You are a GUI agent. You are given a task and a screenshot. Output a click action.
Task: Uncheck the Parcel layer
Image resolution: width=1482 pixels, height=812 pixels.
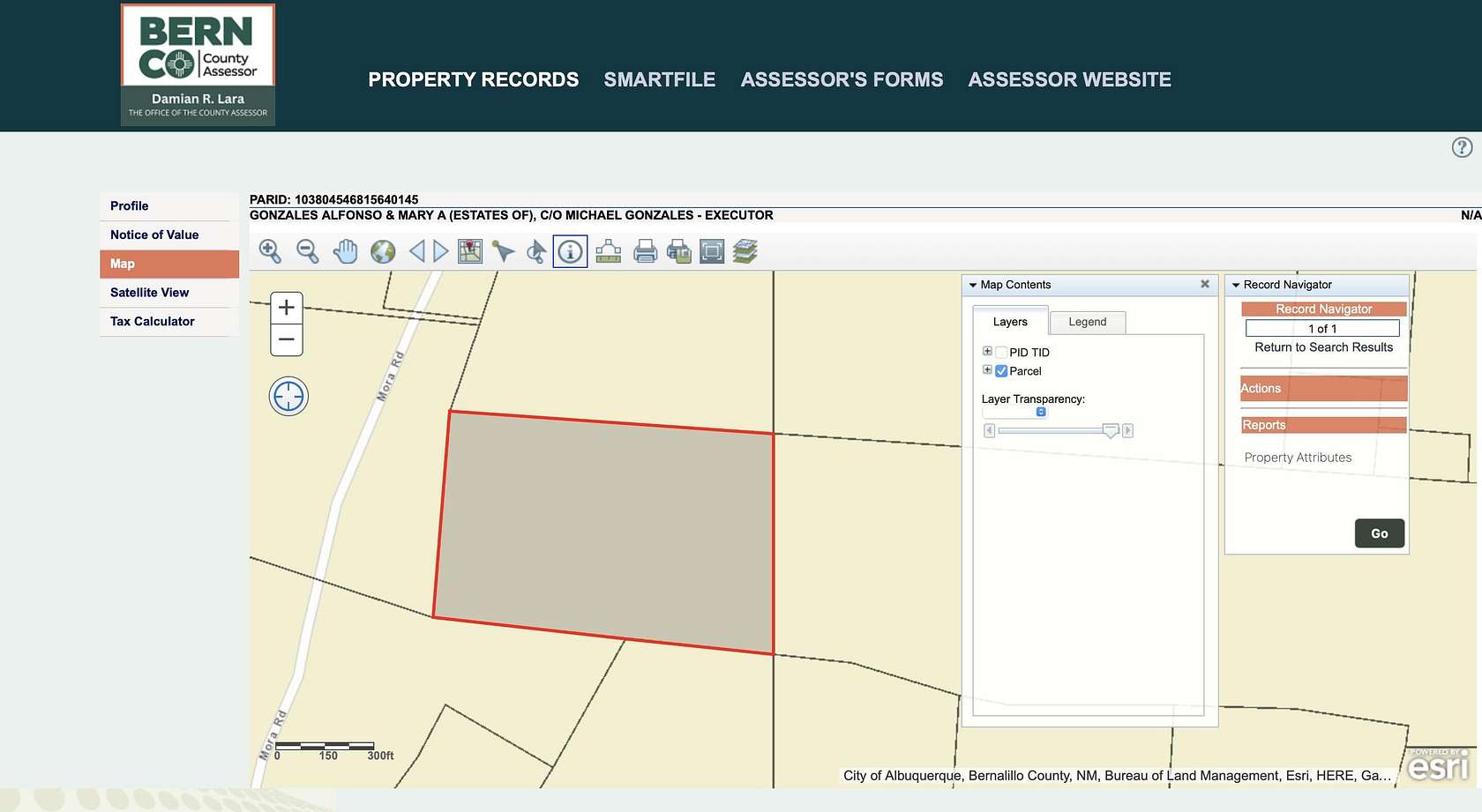(1000, 371)
